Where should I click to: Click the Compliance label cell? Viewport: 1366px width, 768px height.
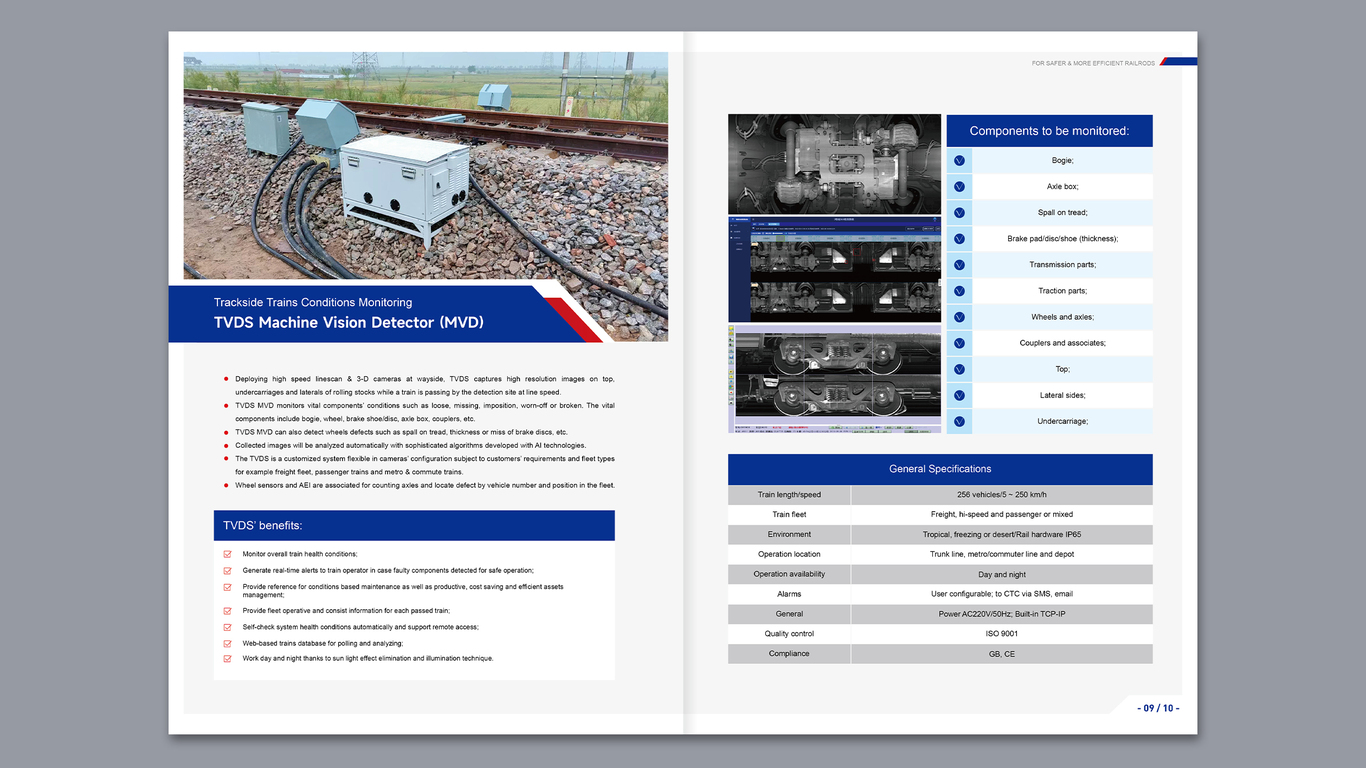coord(789,654)
